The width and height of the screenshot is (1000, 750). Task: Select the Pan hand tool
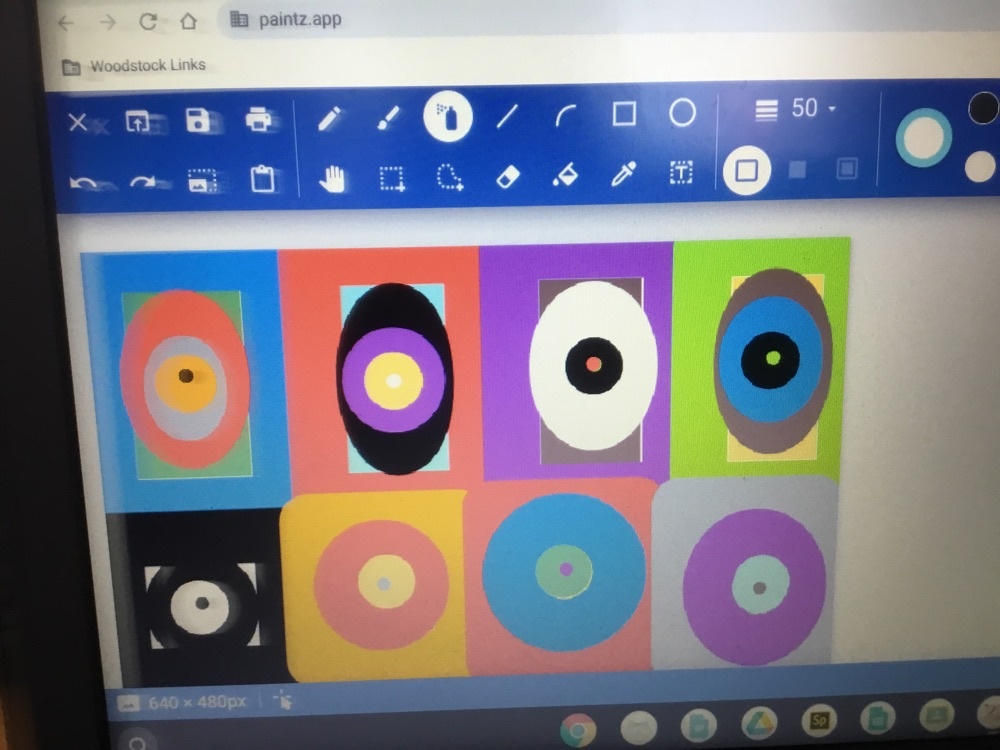point(332,179)
